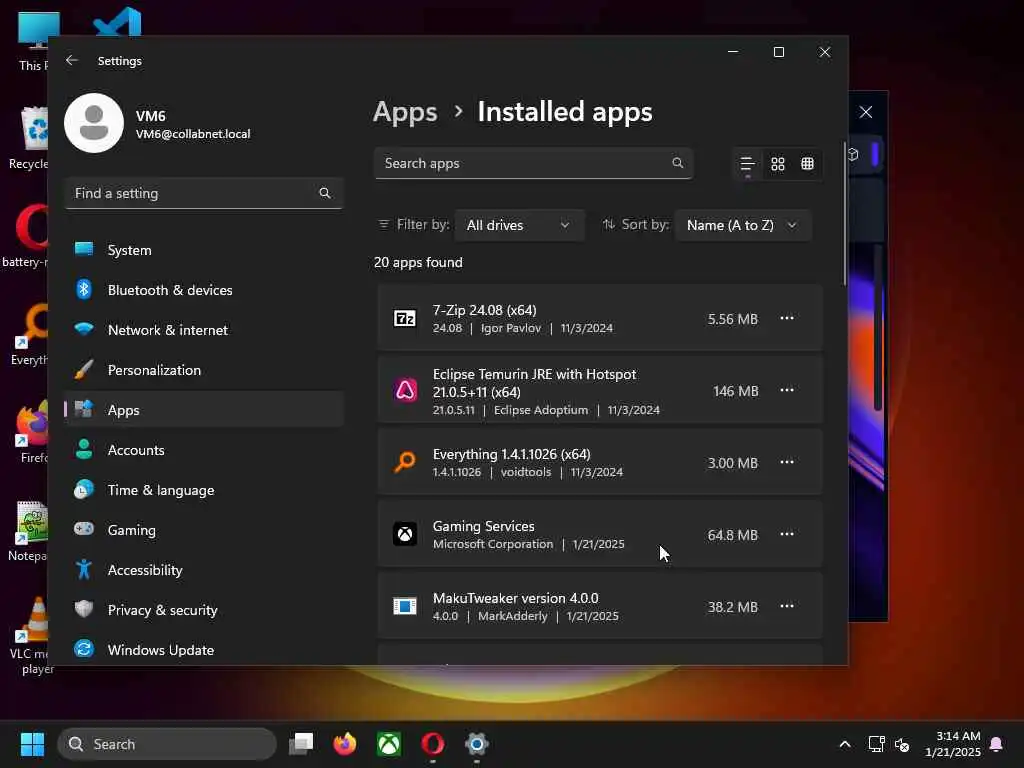This screenshot has width=1024, height=768.
Task: Click the Everything magnifier app icon
Action: pos(405,462)
